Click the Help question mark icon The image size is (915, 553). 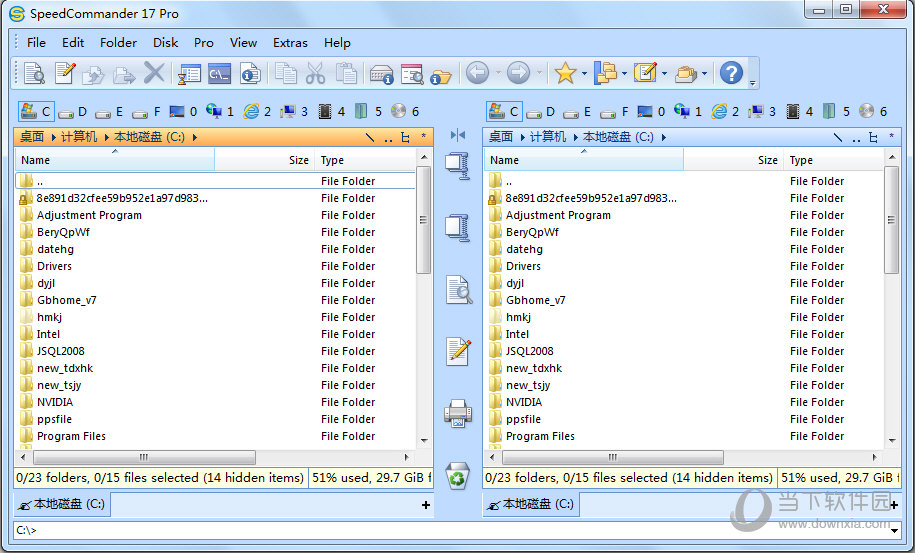click(x=731, y=74)
